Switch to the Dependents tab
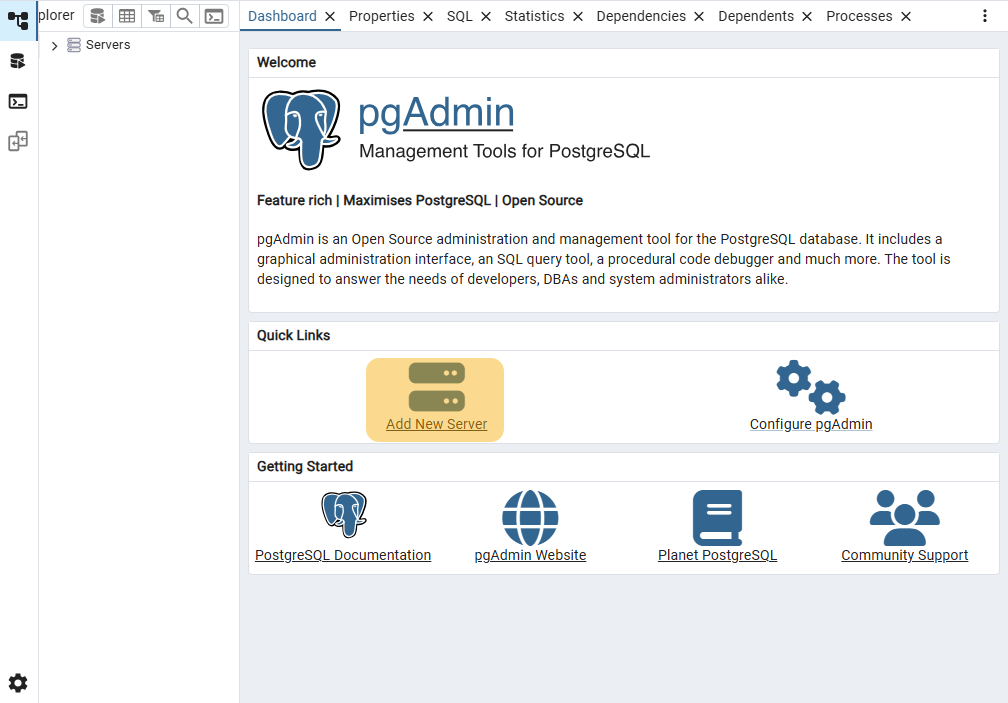Image resolution: width=1008 pixels, height=703 pixels. [756, 16]
